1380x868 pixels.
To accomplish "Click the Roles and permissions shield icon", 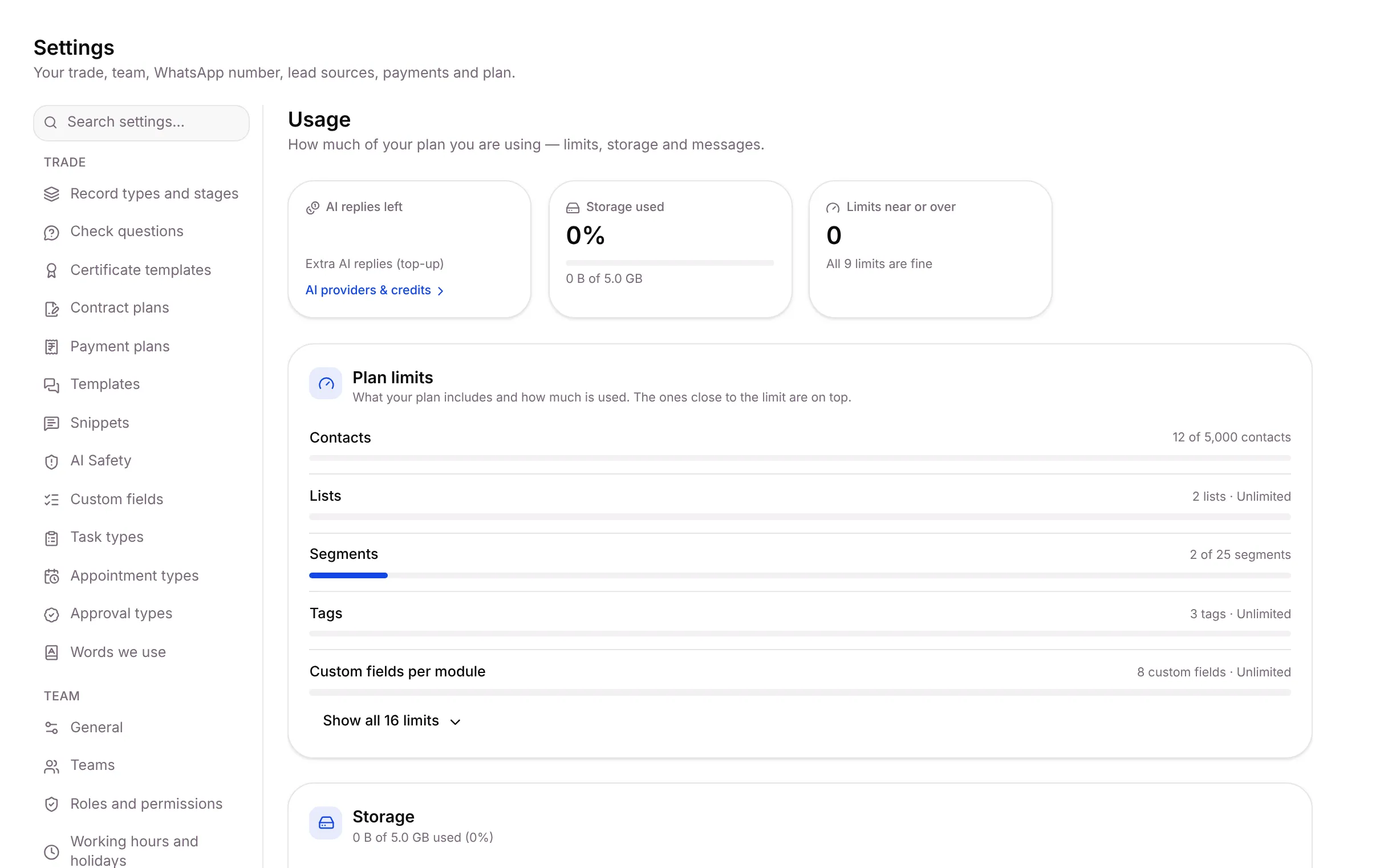I will [51, 804].
